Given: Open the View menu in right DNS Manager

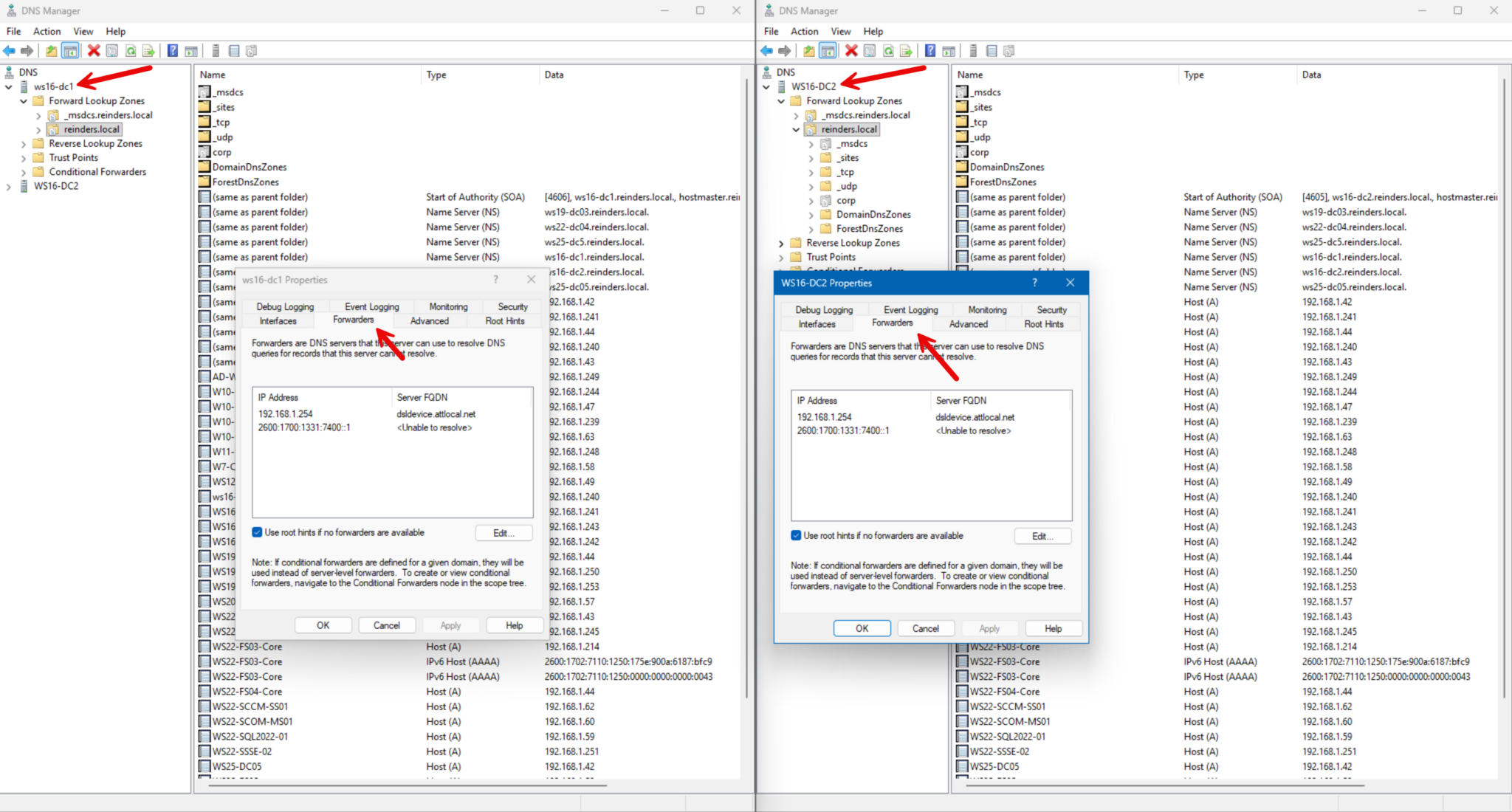Looking at the screenshot, I should click(840, 31).
